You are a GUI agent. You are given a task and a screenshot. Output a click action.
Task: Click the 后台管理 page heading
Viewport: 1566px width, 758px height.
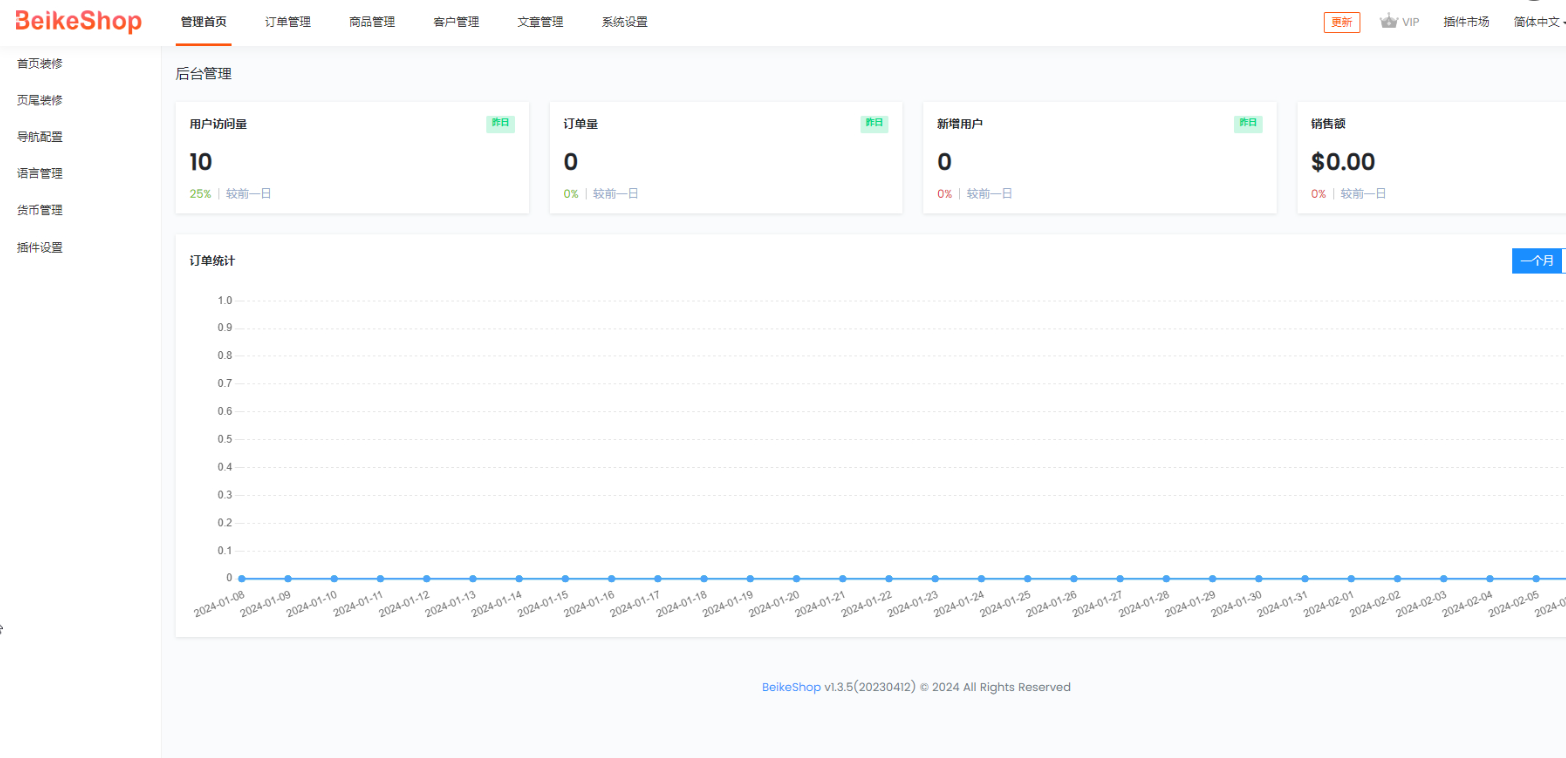(203, 74)
